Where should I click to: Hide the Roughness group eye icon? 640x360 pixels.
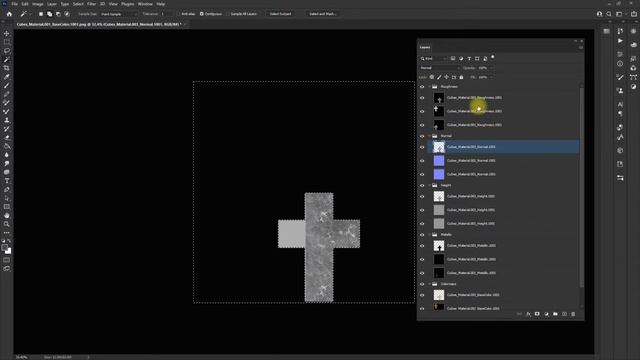pyautogui.click(x=422, y=87)
